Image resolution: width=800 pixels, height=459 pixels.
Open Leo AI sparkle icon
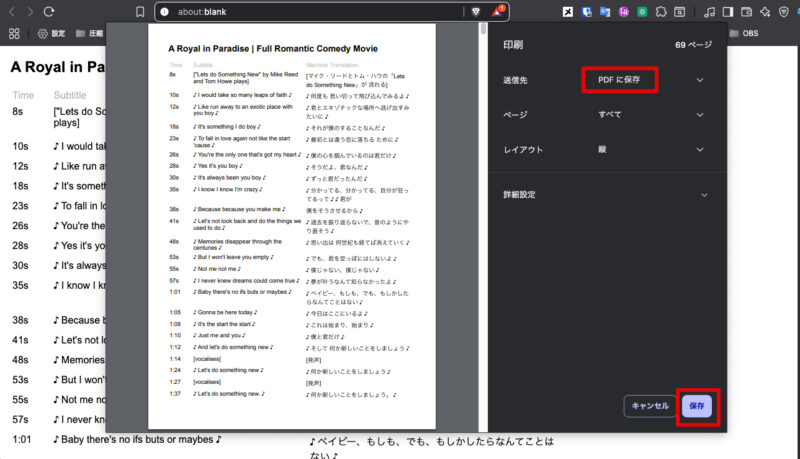[765, 12]
